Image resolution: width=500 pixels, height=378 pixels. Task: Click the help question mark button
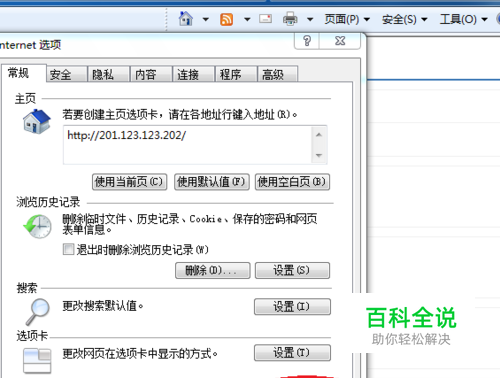(x=307, y=41)
